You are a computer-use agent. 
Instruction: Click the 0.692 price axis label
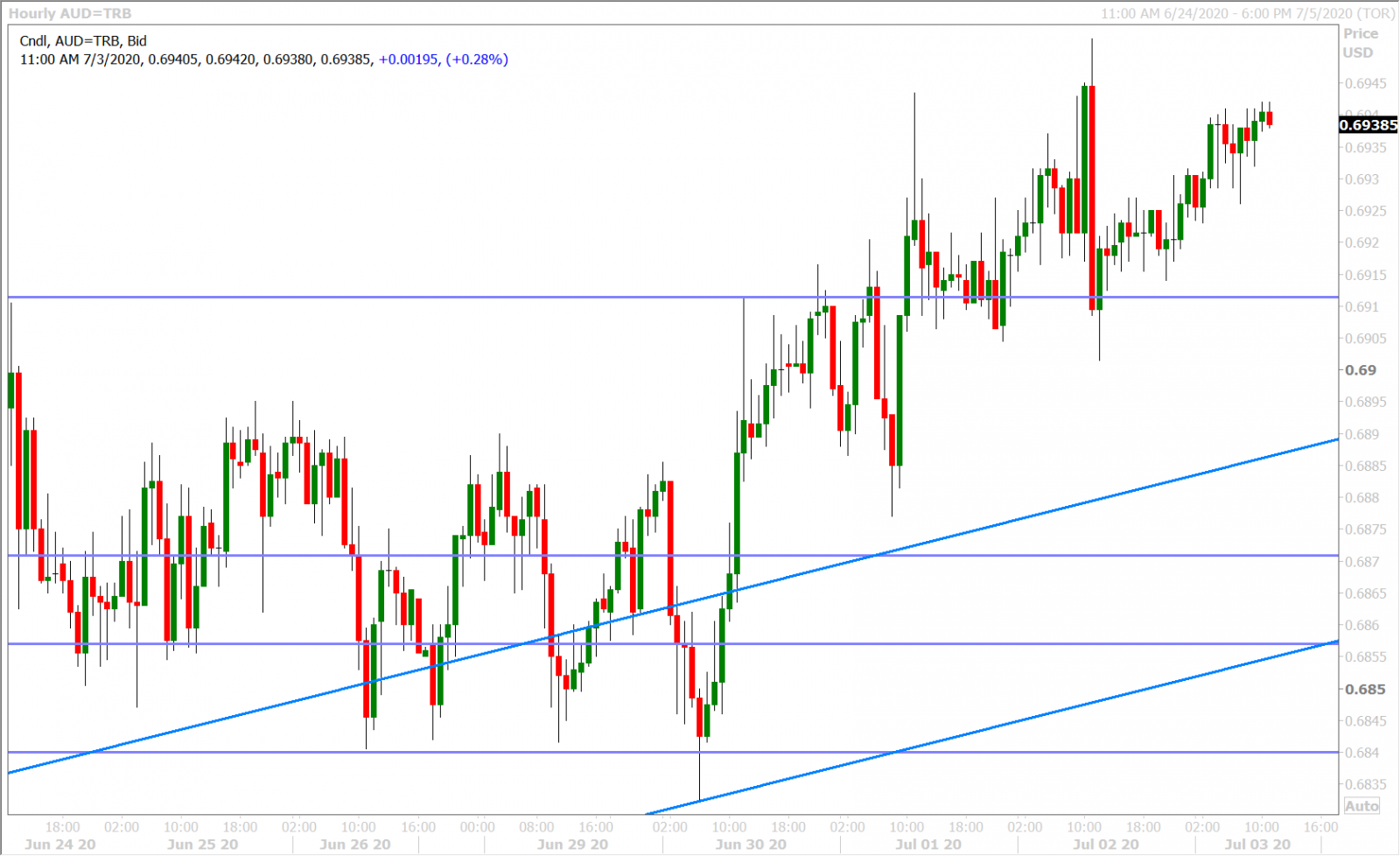coord(1362,243)
